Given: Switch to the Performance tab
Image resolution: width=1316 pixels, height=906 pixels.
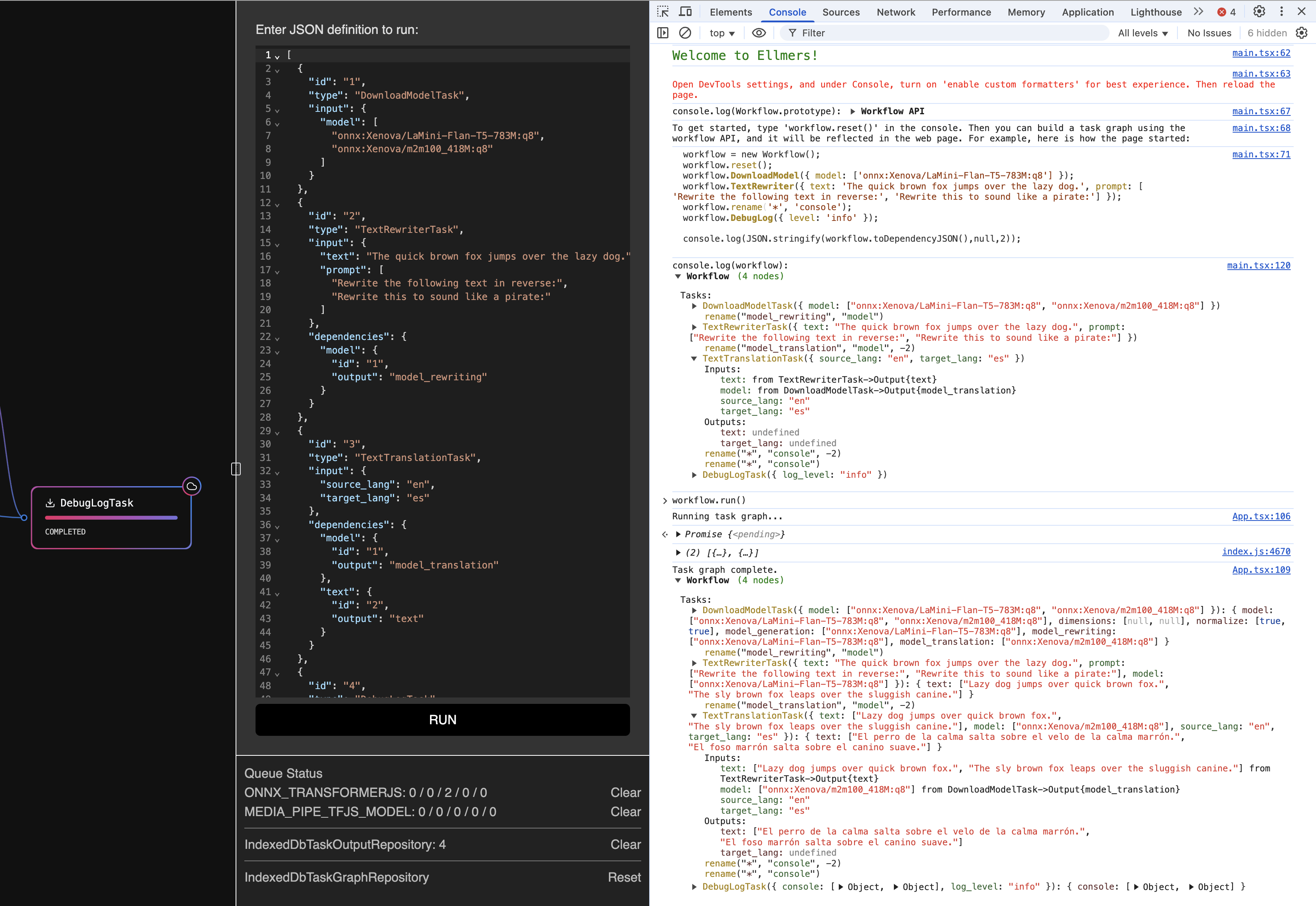Looking at the screenshot, I should coord(961,12).
